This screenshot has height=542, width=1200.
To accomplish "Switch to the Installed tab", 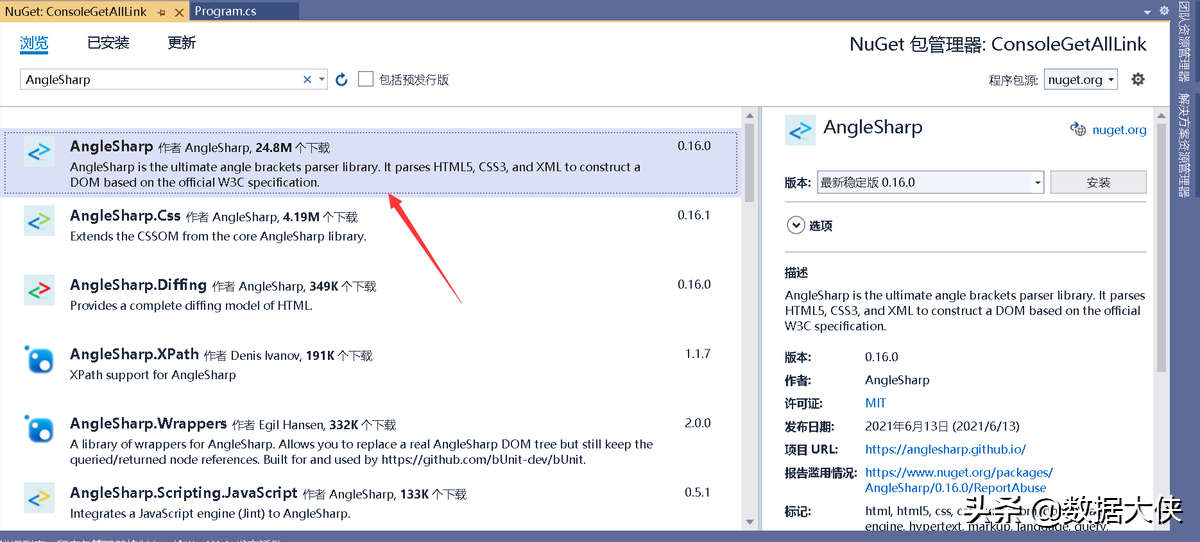I will [108, 43].
